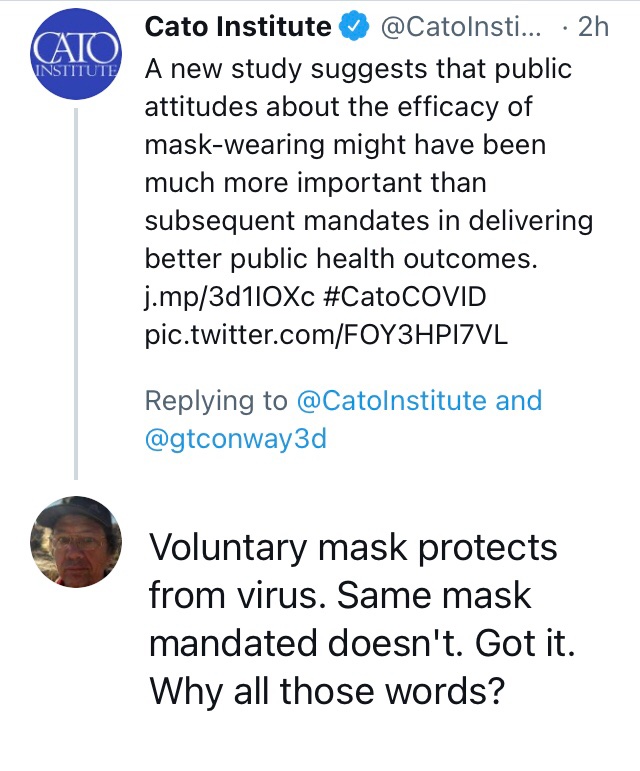Click the reply text "Voluntary mask protects"

353,549
